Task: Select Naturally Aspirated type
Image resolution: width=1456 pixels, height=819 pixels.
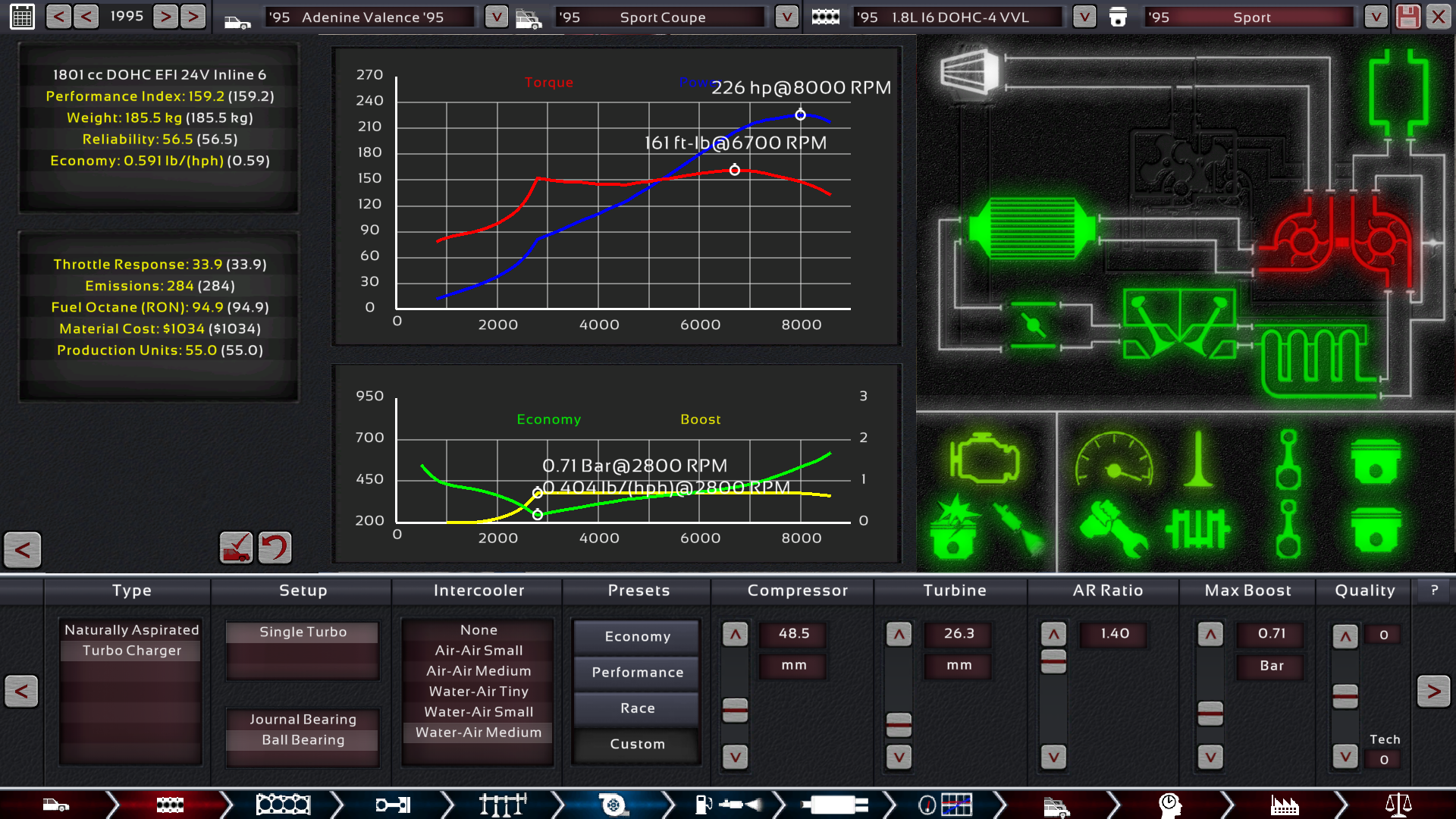Action: coord(131,629)
